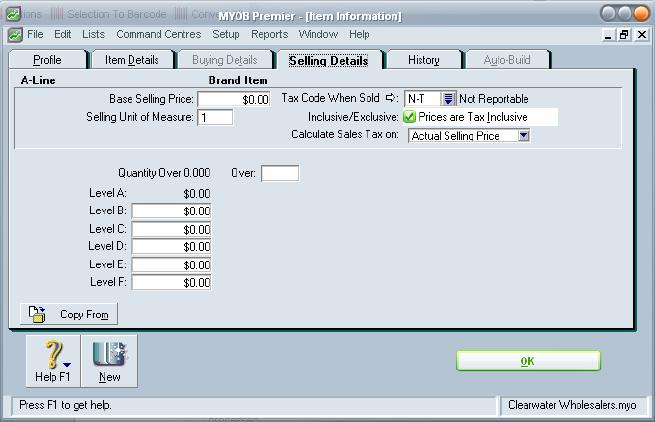Image resolution: width=655 pixels, height=422 pixels.
Task: Click the Press F1 to get help status text
Action: (65, 405)
